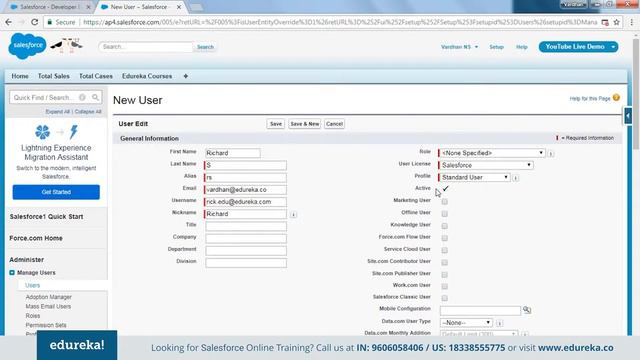Open the user name menu dropdown
This screenshot has width=640, height=360.
pos(460,47)
